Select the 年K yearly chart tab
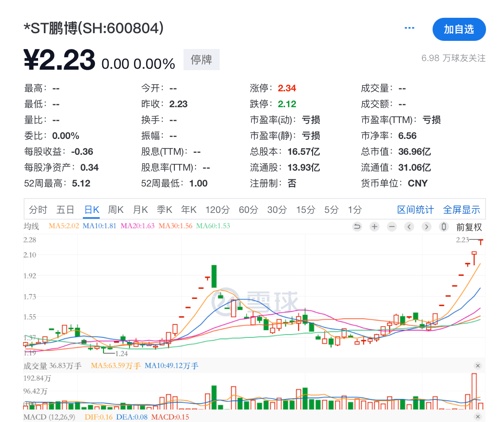 coord(188,210)
